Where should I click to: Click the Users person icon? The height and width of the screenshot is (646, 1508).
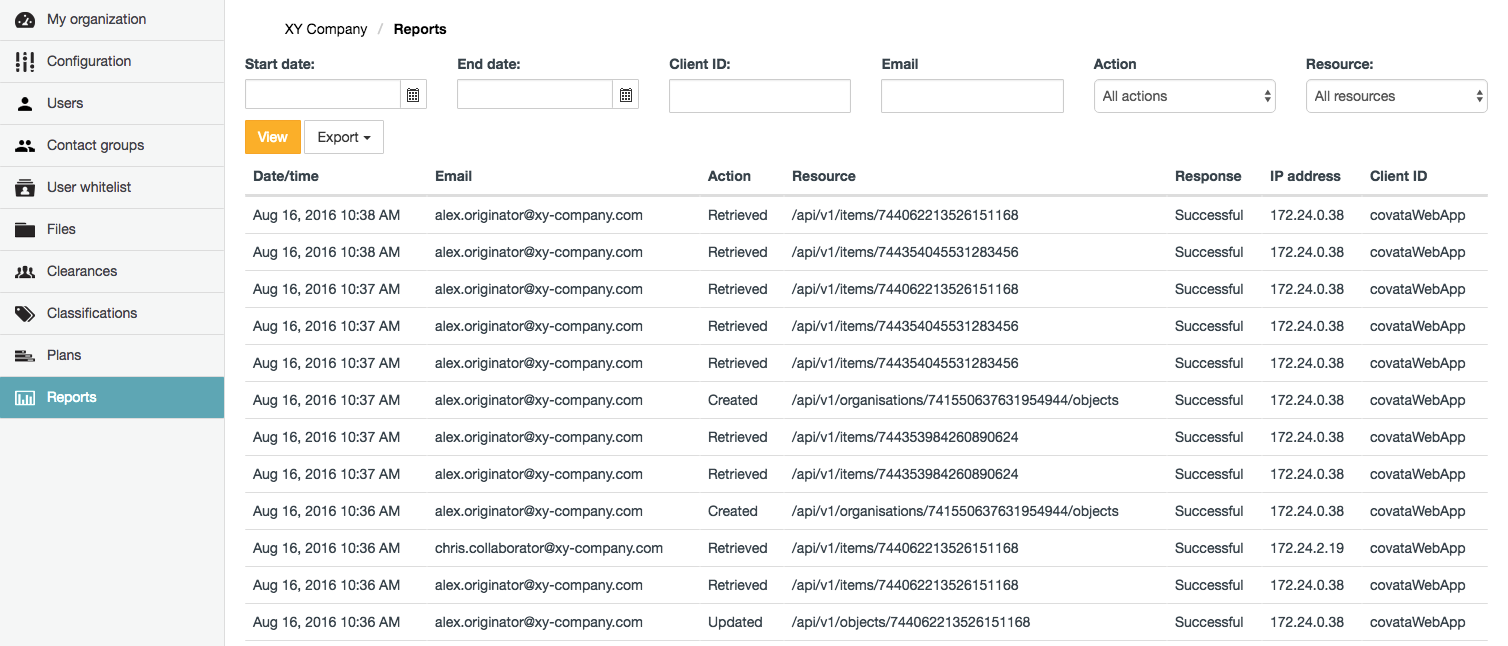(25, 104)
